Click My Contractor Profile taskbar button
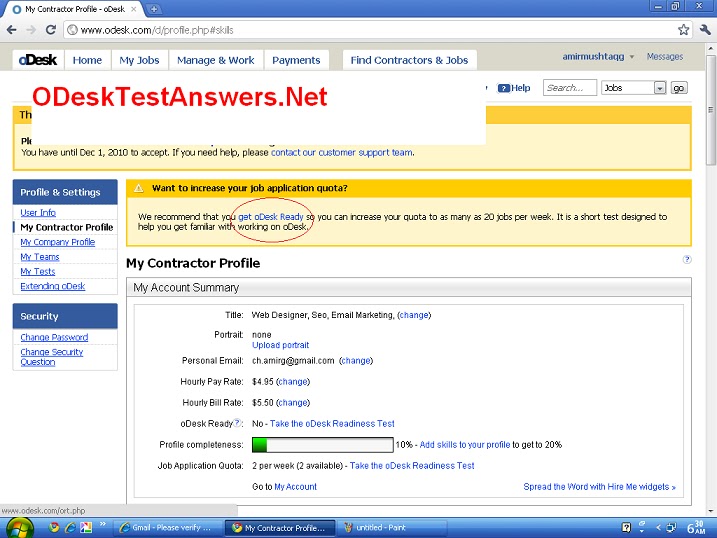The height and width of the screenshot is (538, 717). (x=280, y=527)
